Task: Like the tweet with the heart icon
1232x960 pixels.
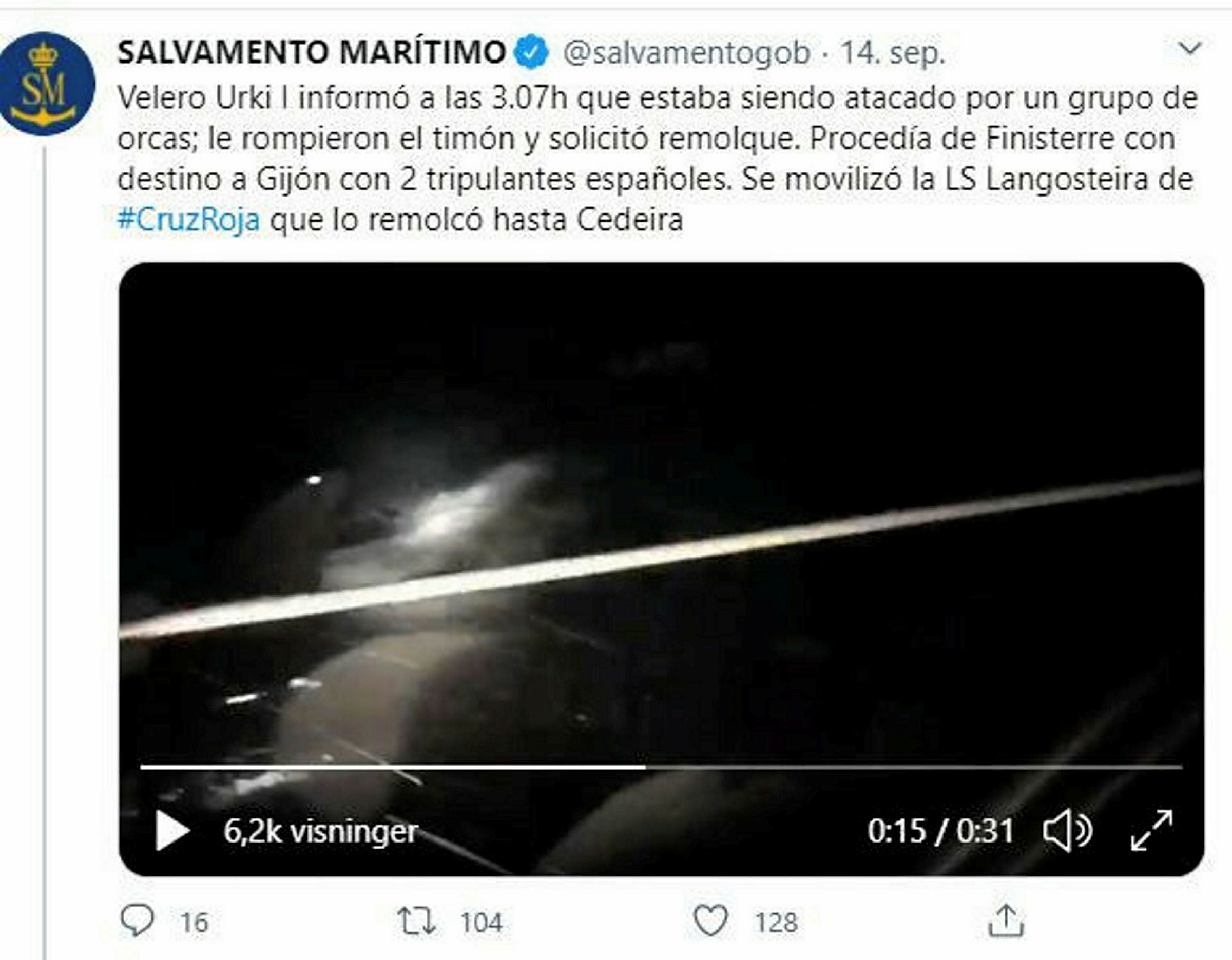Action: (x=710, y=920)
